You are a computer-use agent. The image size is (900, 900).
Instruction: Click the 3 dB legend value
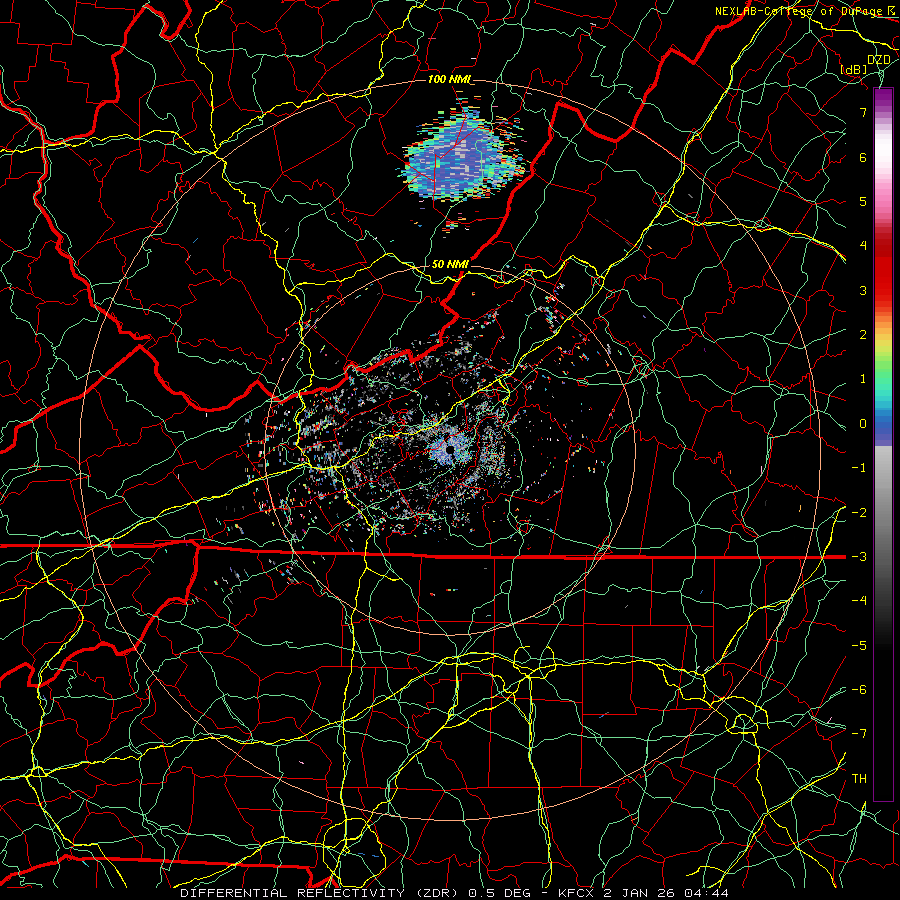point(863,290)
